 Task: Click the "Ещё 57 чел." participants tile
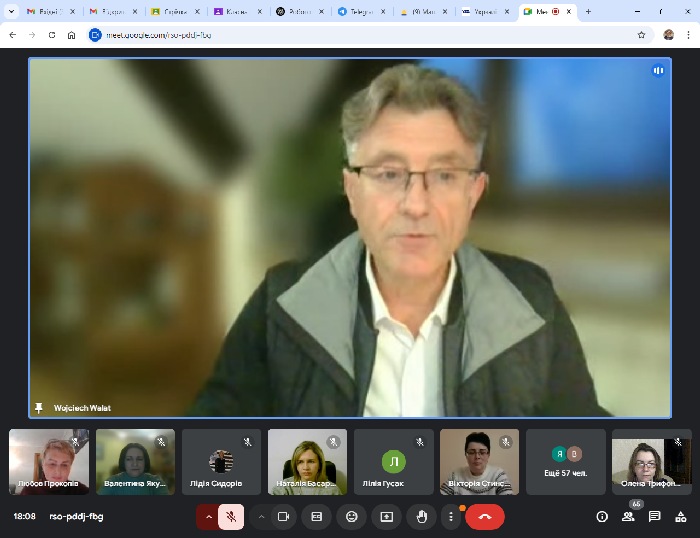[x=566, y=462]
